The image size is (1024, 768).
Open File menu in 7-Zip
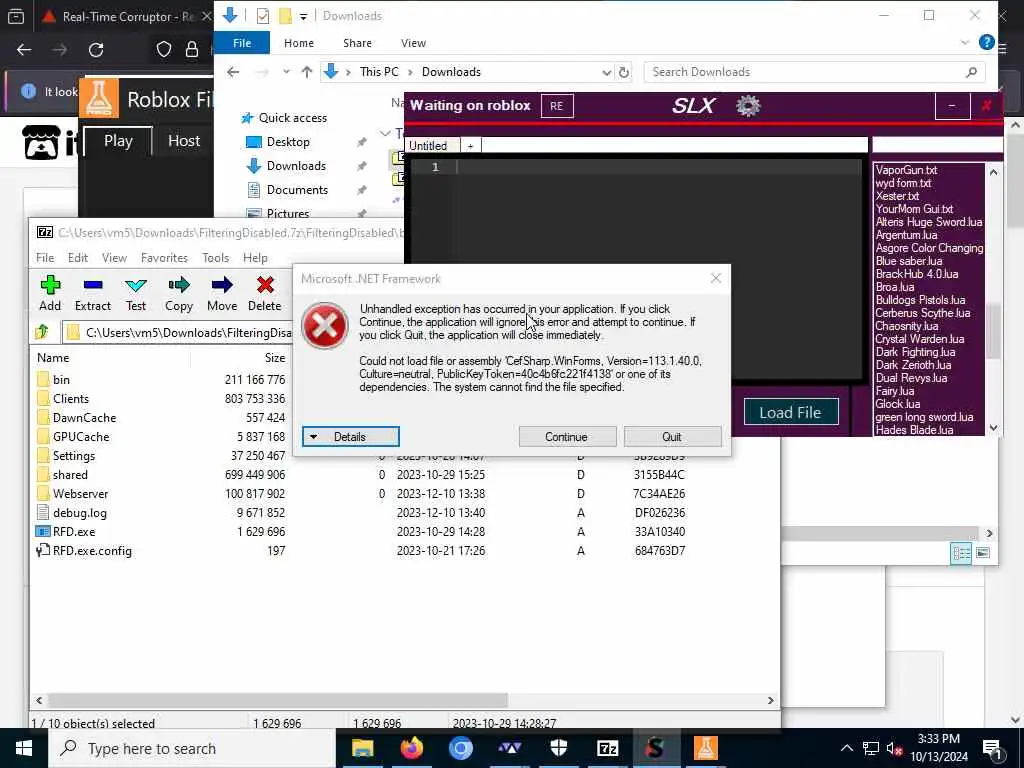click(x=45, y=258)
